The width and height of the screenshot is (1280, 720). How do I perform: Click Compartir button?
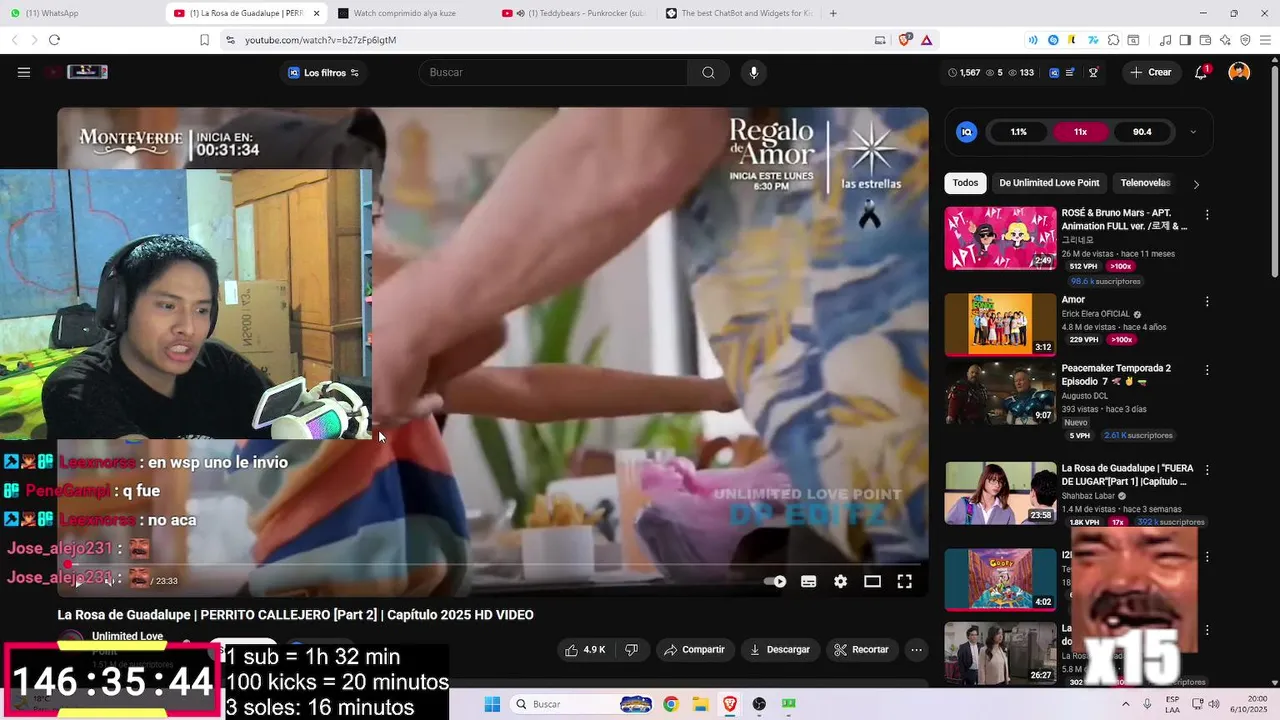click(694, 650)
